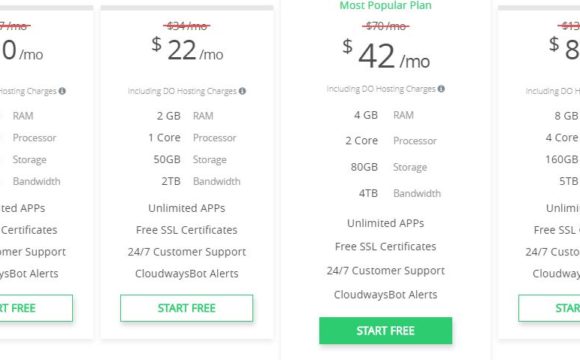
Task: Select the $42 /mo price text
Action: point(386,55)
